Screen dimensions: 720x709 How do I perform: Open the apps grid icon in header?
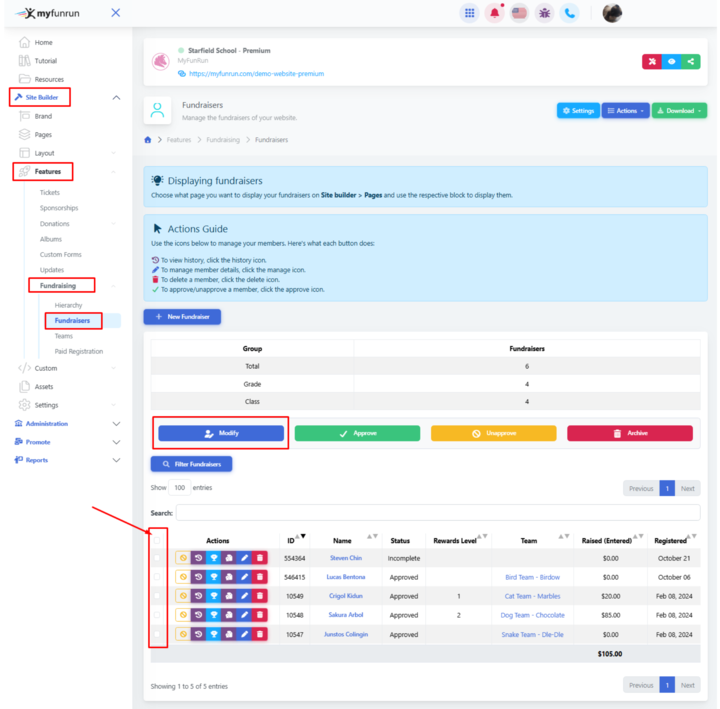(x=469, y=13)
